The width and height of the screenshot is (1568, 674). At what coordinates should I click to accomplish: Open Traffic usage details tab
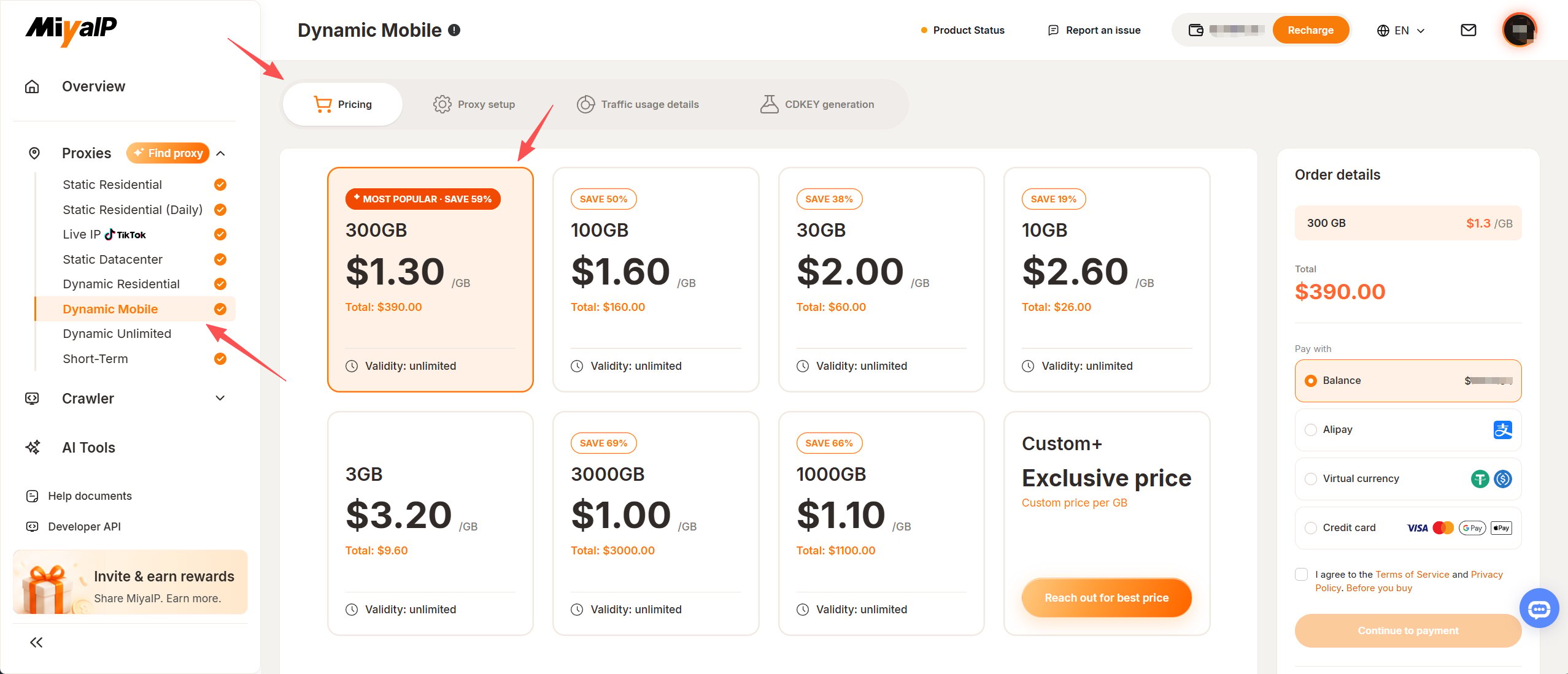click(x=638, y=104)
